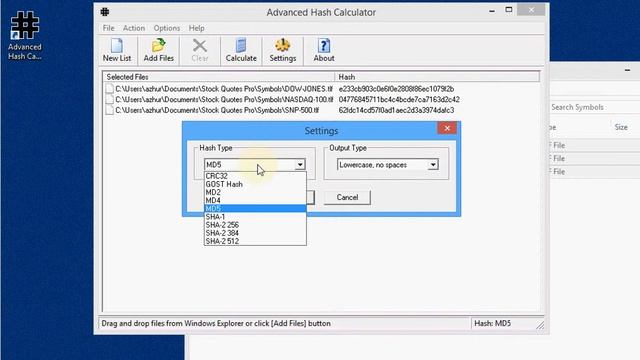Viewport: 640px width, 360px height.
Task: Select SHA-2 256 from the list
Action: point(255,225)
